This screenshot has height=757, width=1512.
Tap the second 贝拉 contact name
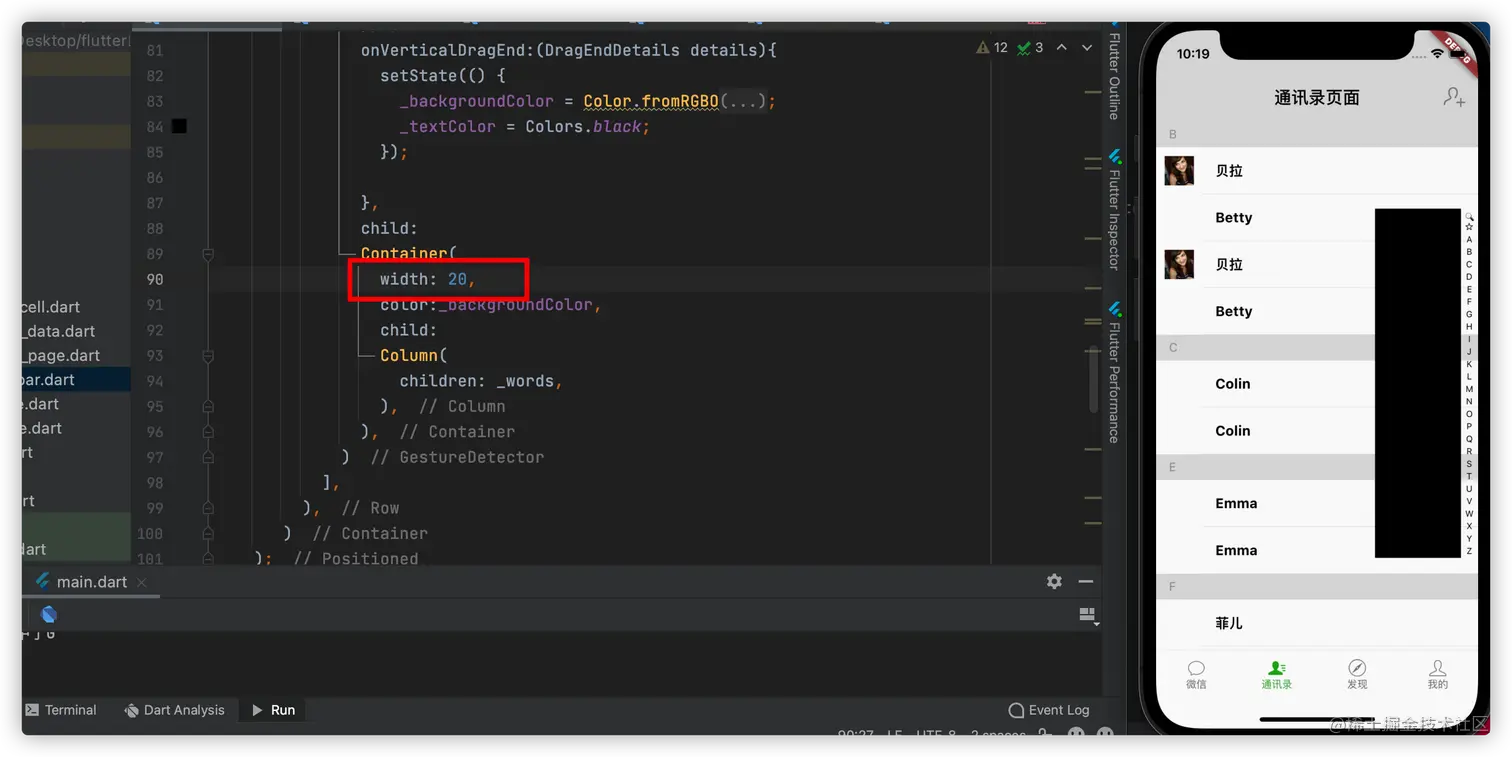(x=1229, y=264)
